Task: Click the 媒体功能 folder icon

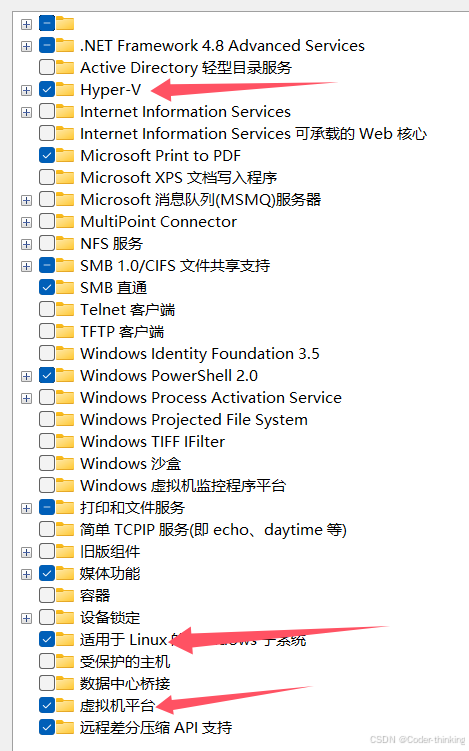Action: click(65, 573)
